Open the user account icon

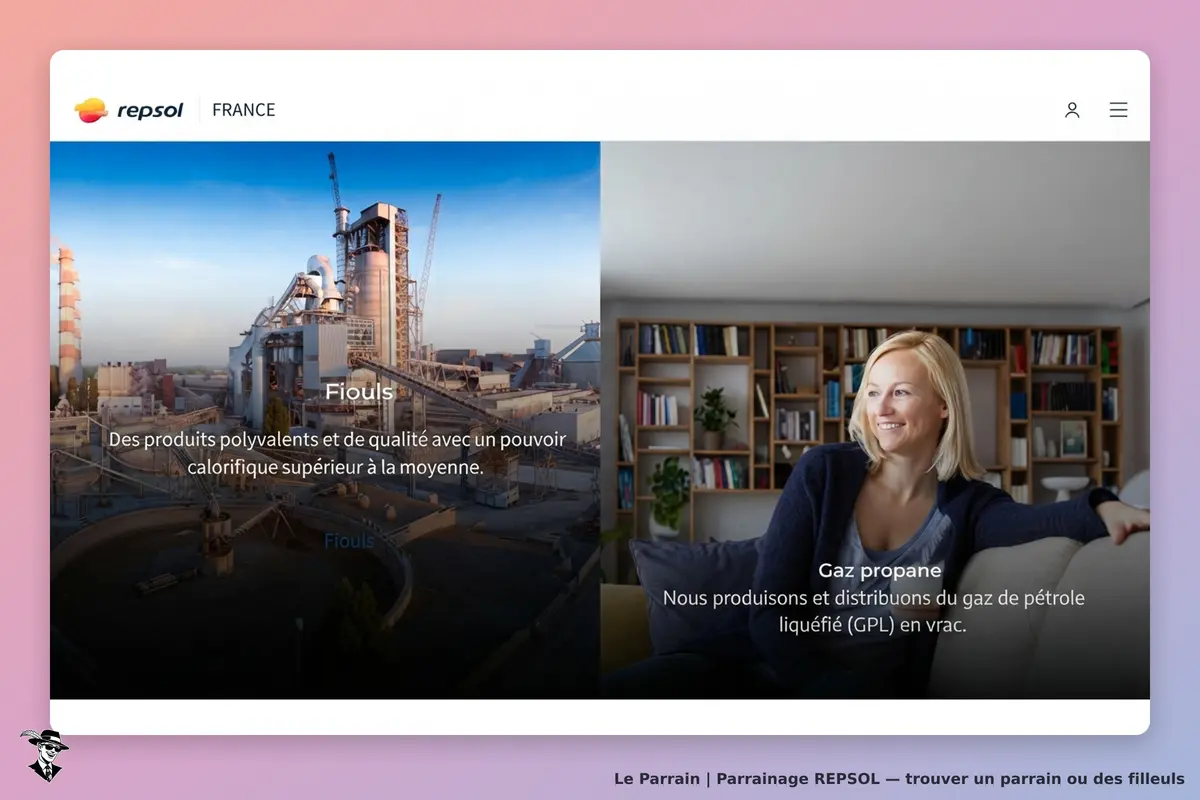(x=1072, y=110)
